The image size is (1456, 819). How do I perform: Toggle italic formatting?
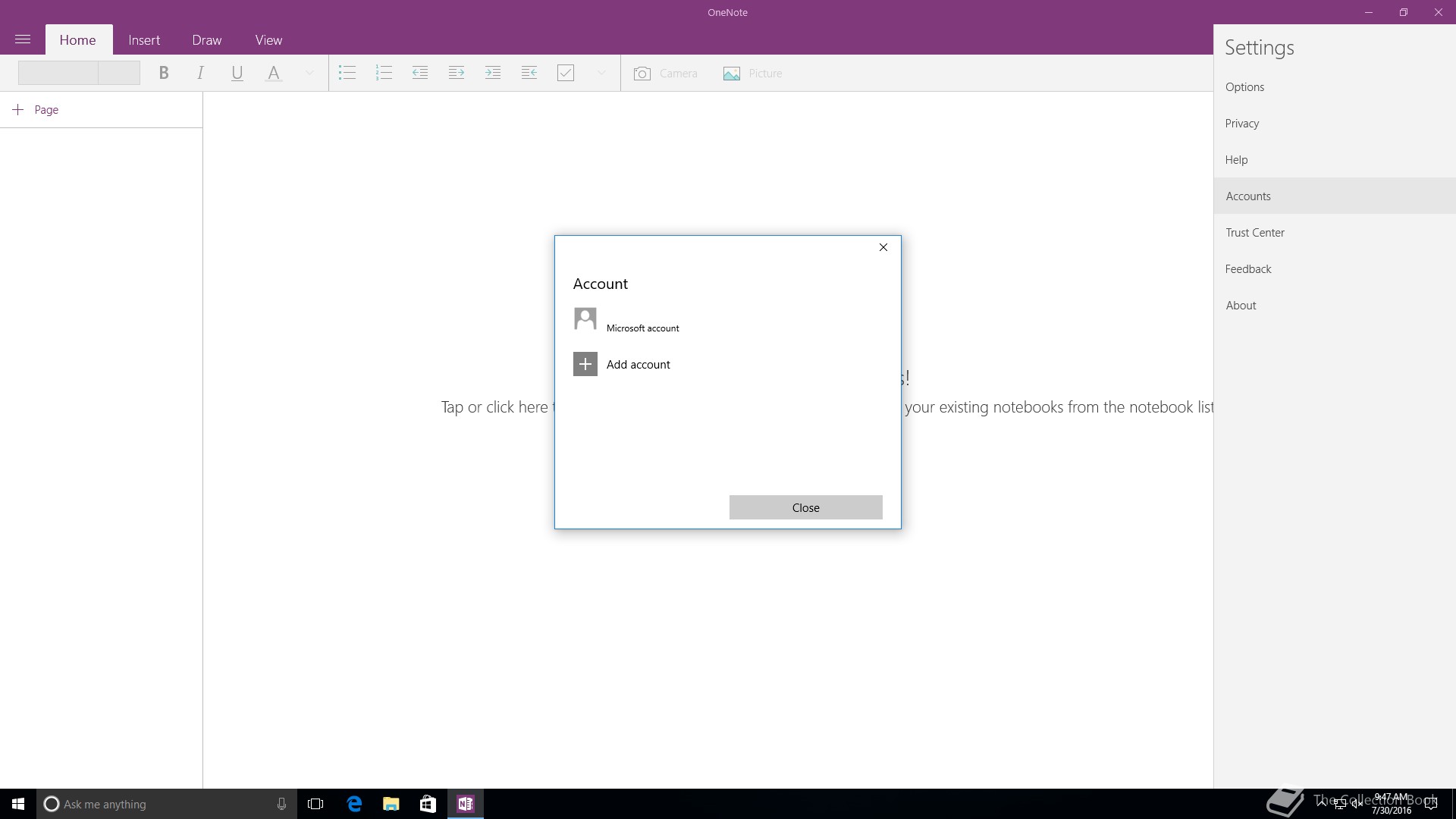pos(200,73)
